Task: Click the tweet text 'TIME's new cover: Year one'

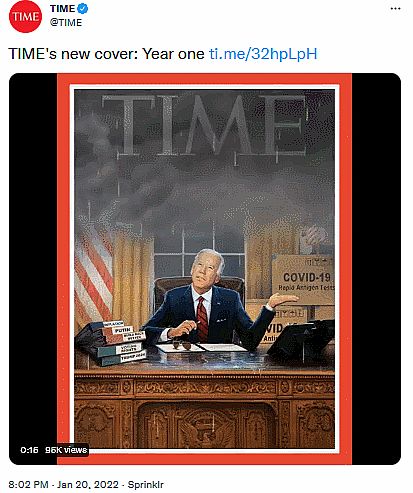Action: 106,54
